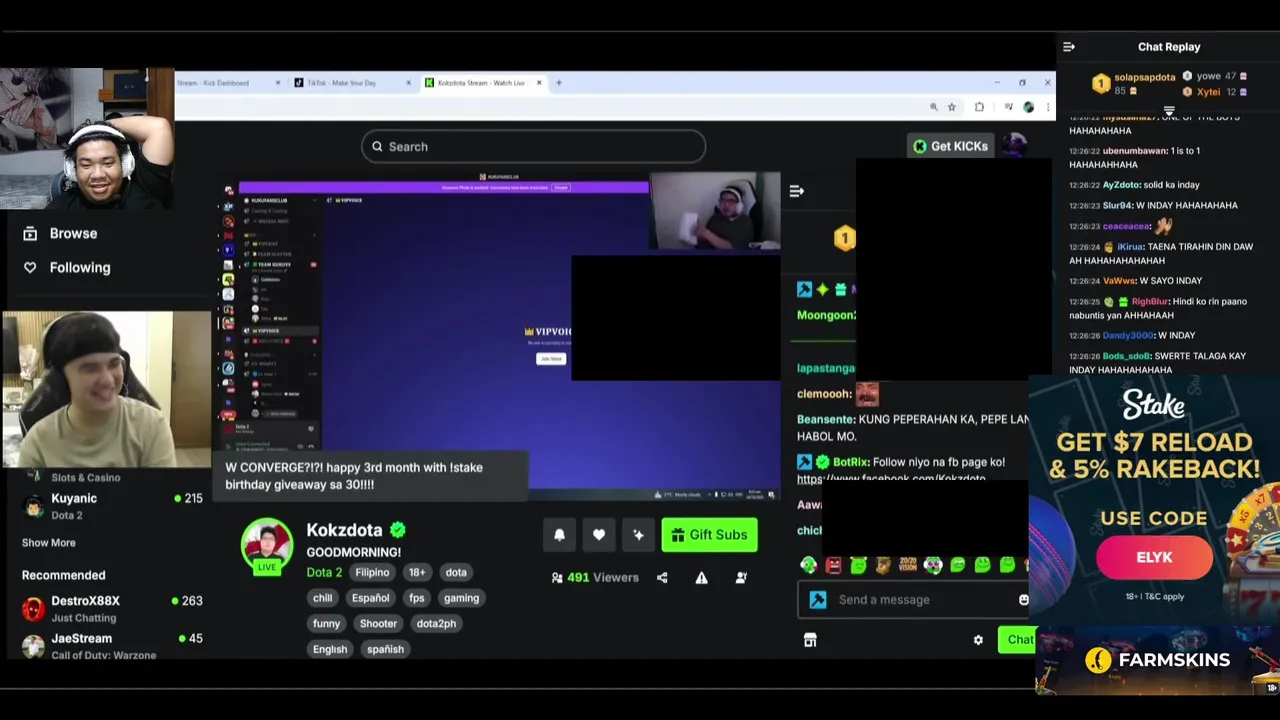This screenshot has height=720, width=1280.
Task: Click solapsapdota top gifter entry
Action: coord(1131,84)
